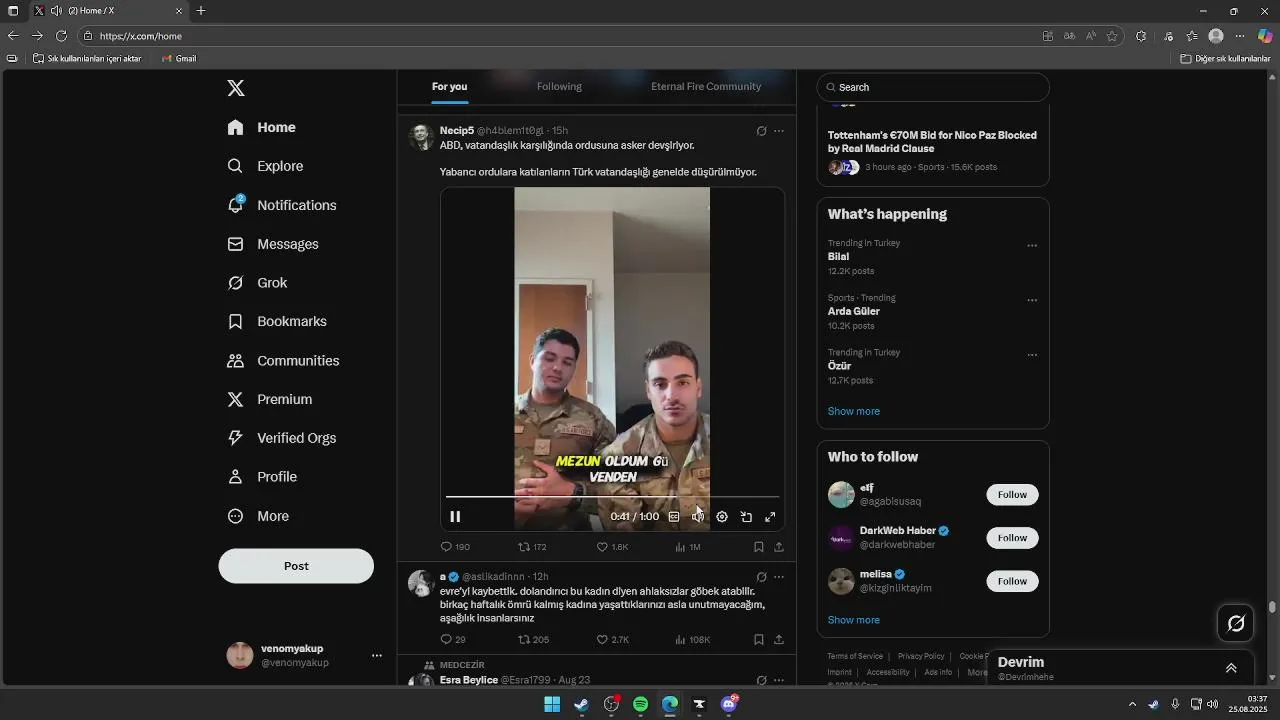Open Verified Orgs in the sidebar
Image resolution: width=1280 pixels, height=720 pixels.
282,438
